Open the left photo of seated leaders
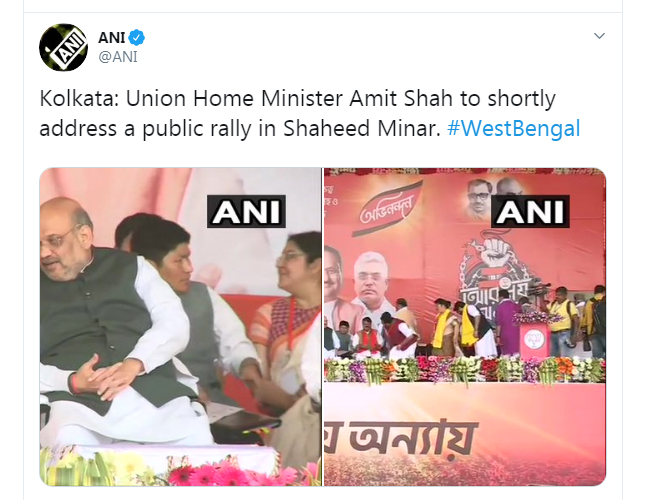650x500 pixels. coord(180,327)
